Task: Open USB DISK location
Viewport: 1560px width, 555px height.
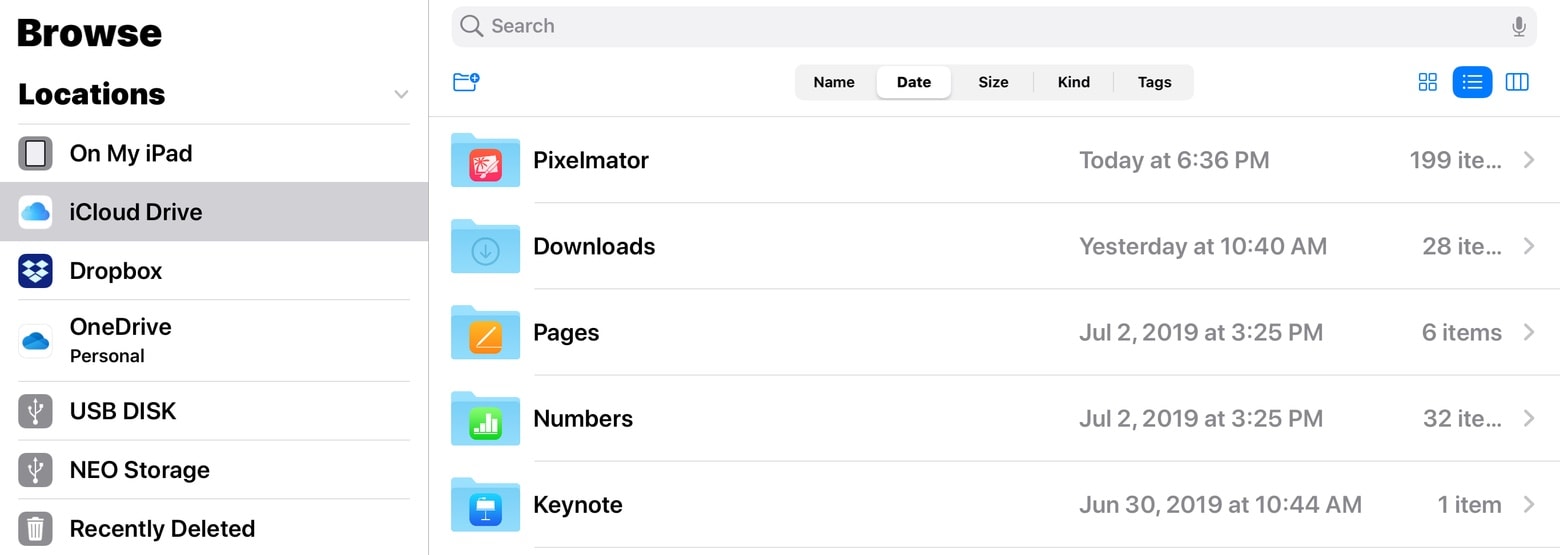Action: (x=122, y=411)
